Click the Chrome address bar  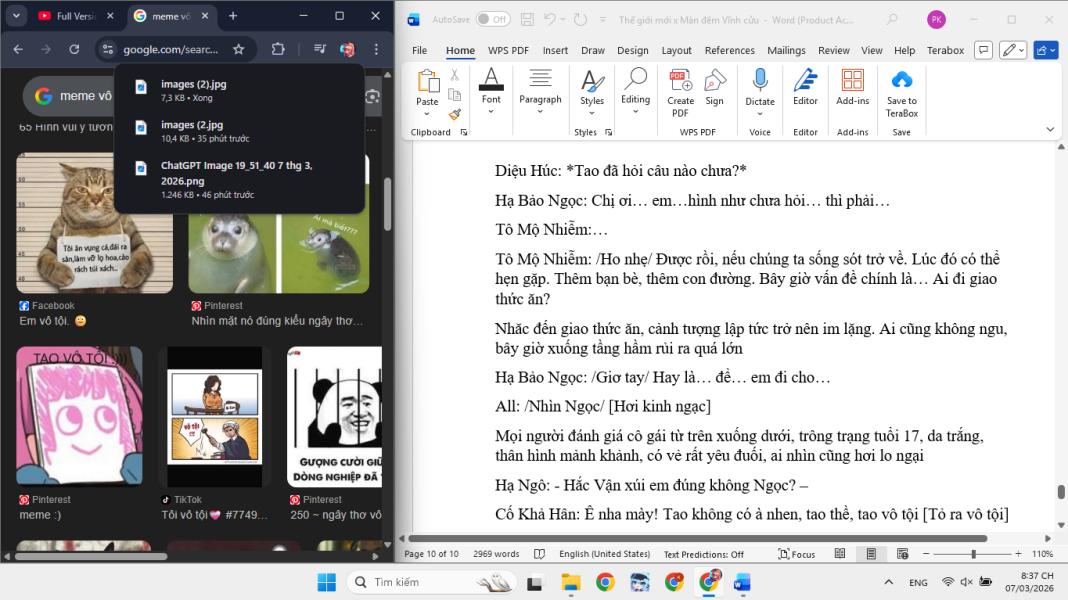[x=171, y=49]
